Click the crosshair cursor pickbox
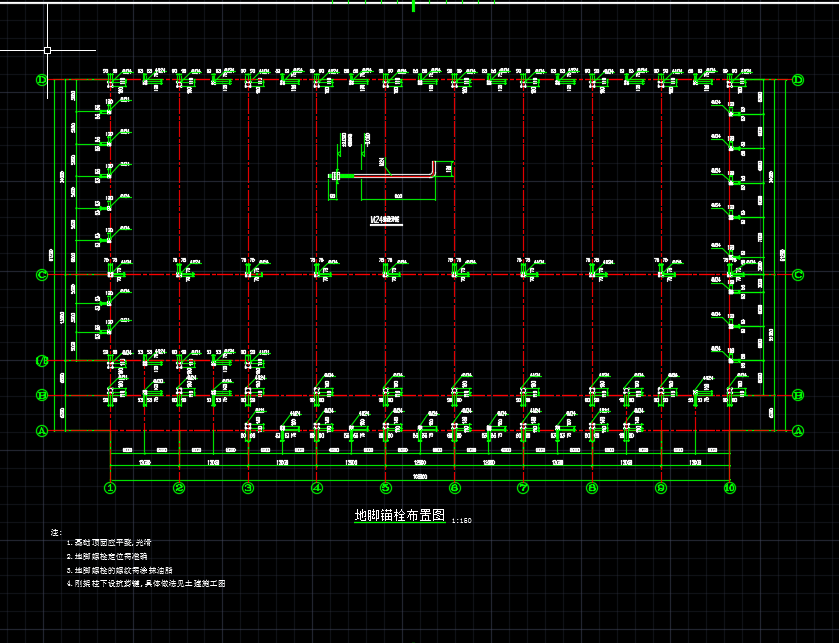The height and width of the screenshot is (643, 839). [47, 49]
